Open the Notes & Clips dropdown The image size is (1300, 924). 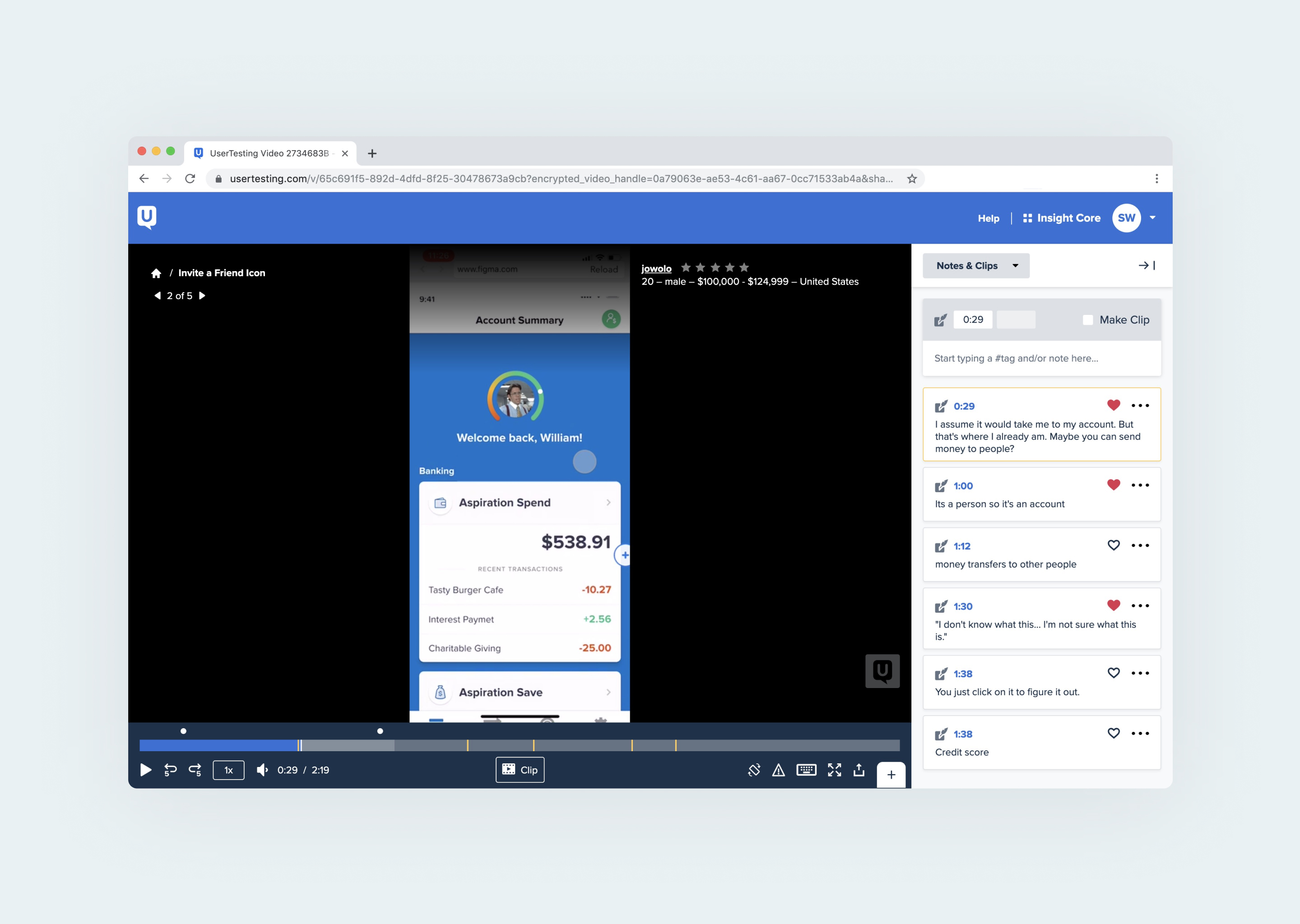point(975,266)
